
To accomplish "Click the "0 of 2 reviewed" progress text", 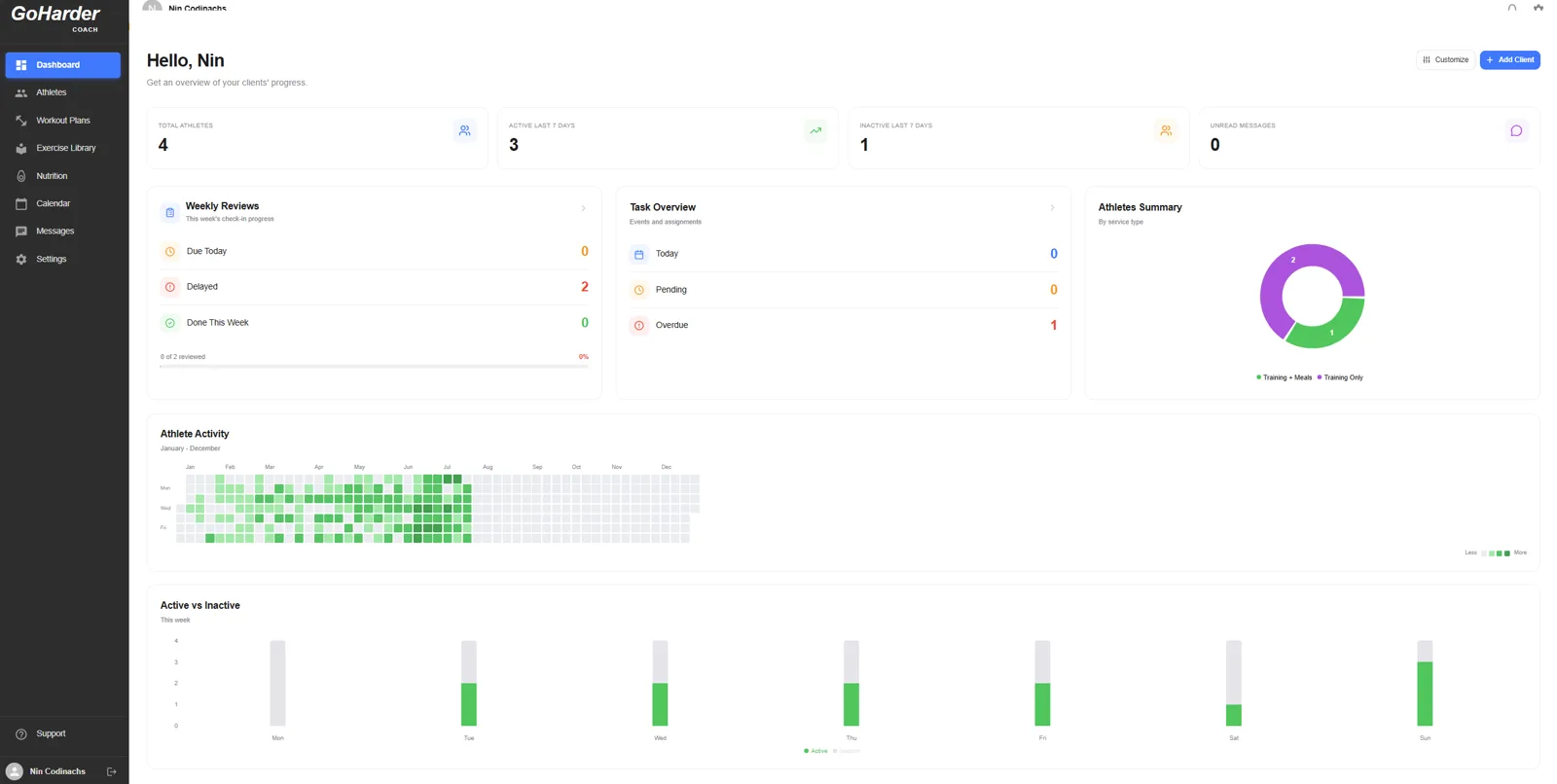I will 183,357.
